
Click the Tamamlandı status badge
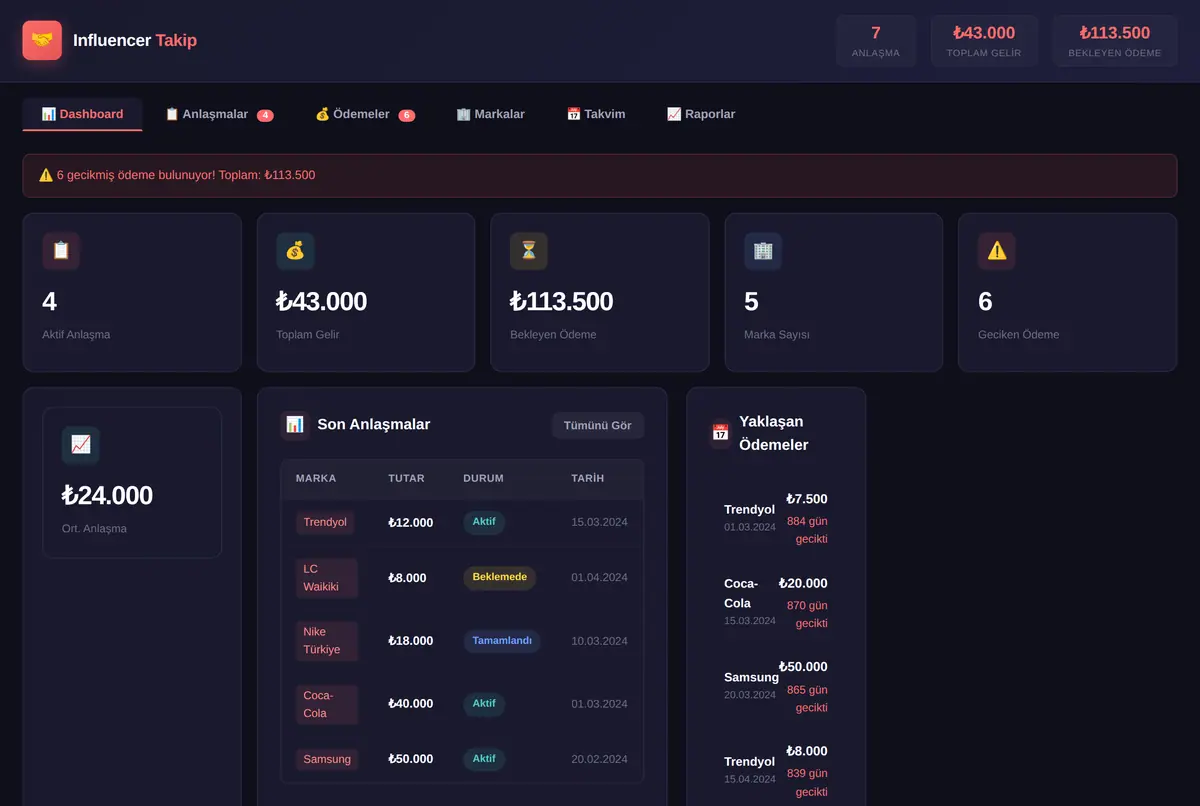tap(502, 641)
